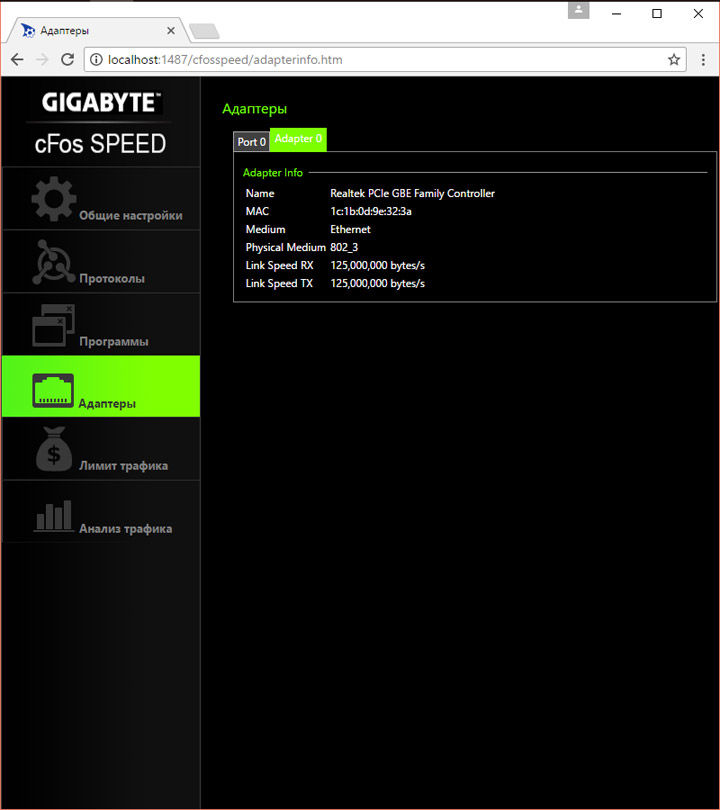Click the GIGABYTE logo
720x810 pixels.
101,102
